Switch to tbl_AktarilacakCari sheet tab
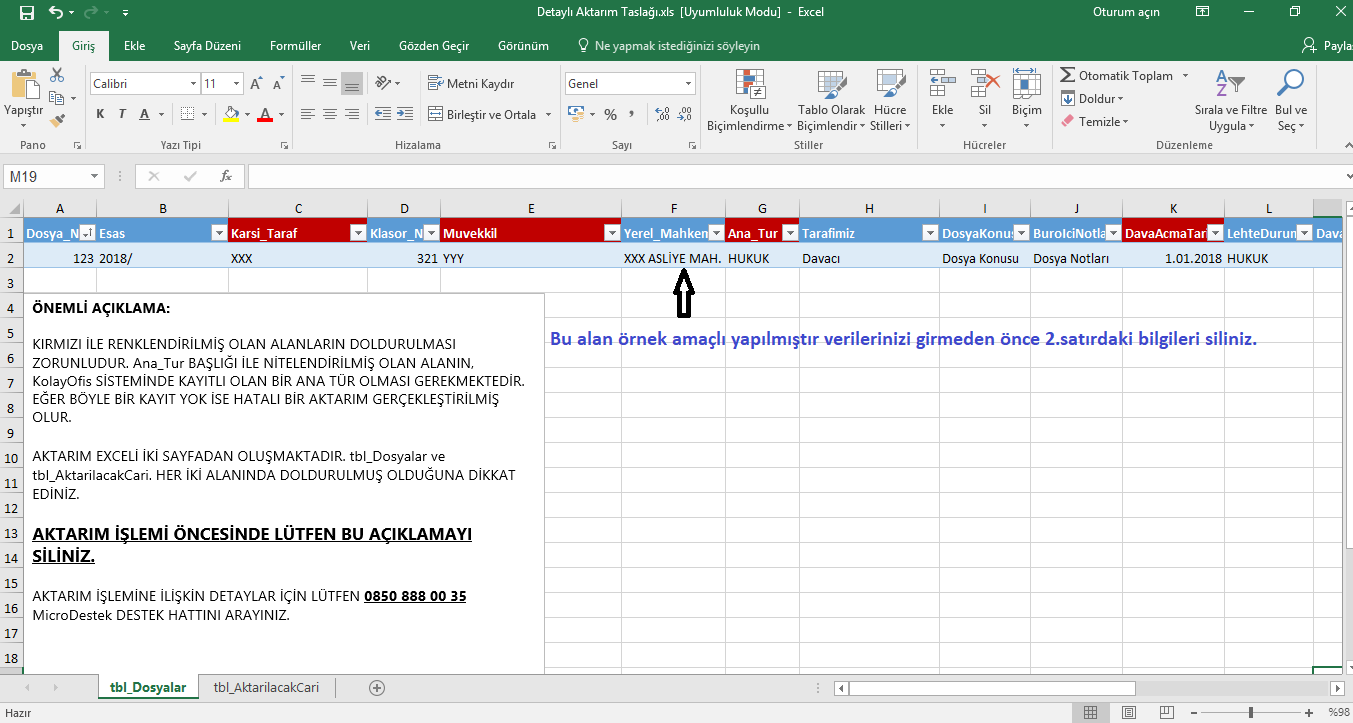This screenshot has height=723, width=1353. (x=266, y=688)
